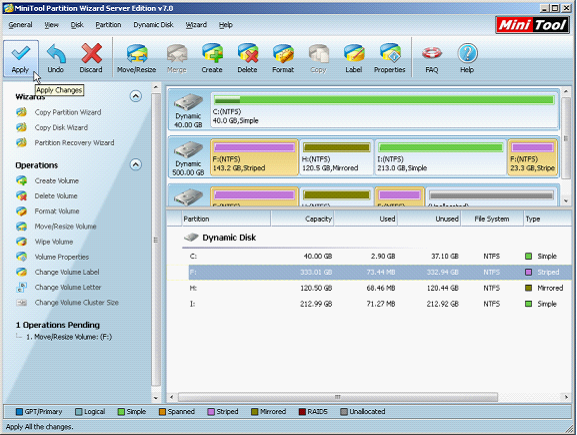Screen dimensions: 577x435
Task: Open the FAQ lifebuoy icon
Action: tap(432, 54)
